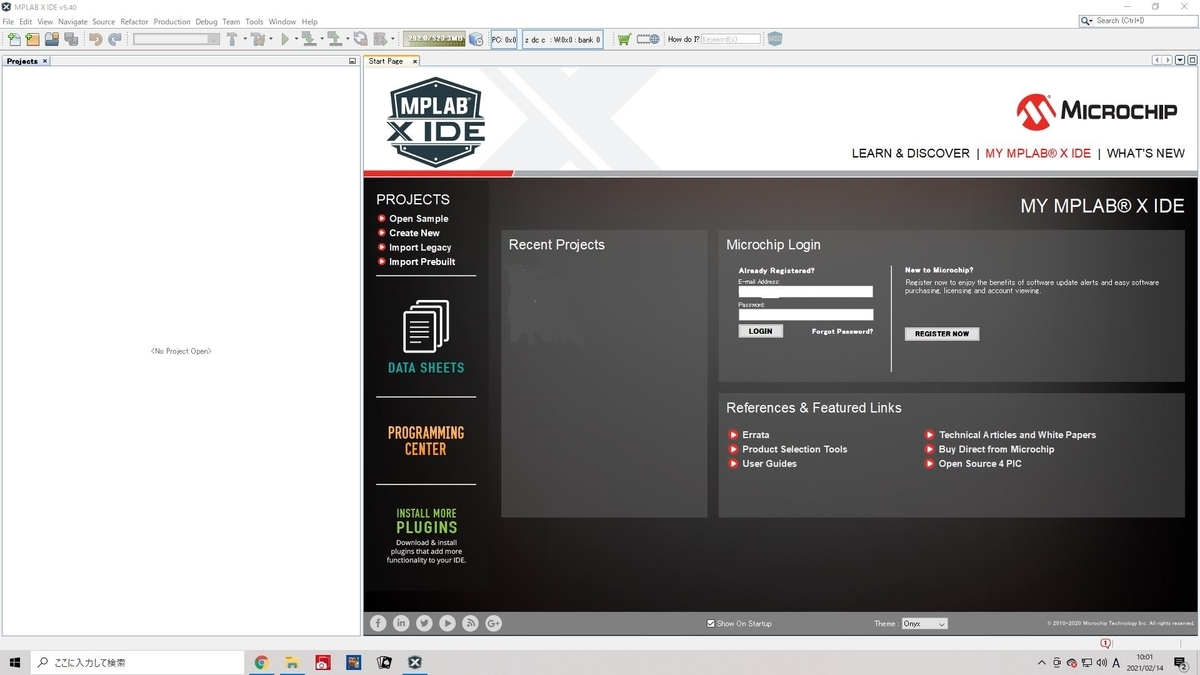This screenshot has width=1200, height=675.
Task: Open the Navigate menu
Action: pyautogui.click(x=73, y=21)
